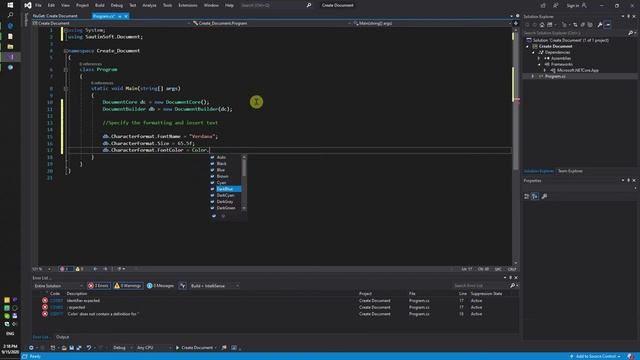
Task: Expand the Microsoft.NETCore.App node
Action: pos(544,70)
